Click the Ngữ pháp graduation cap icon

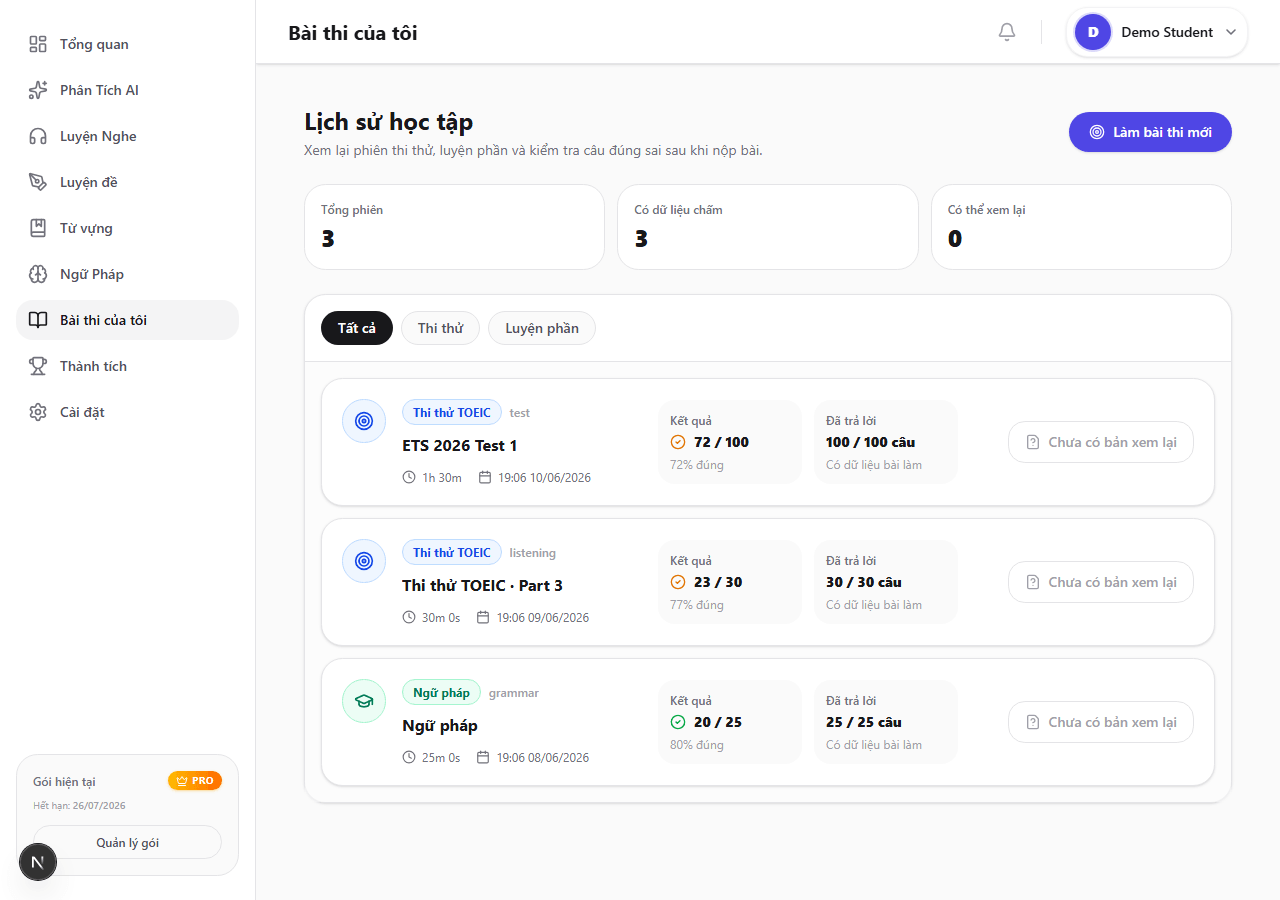(364, 701)
